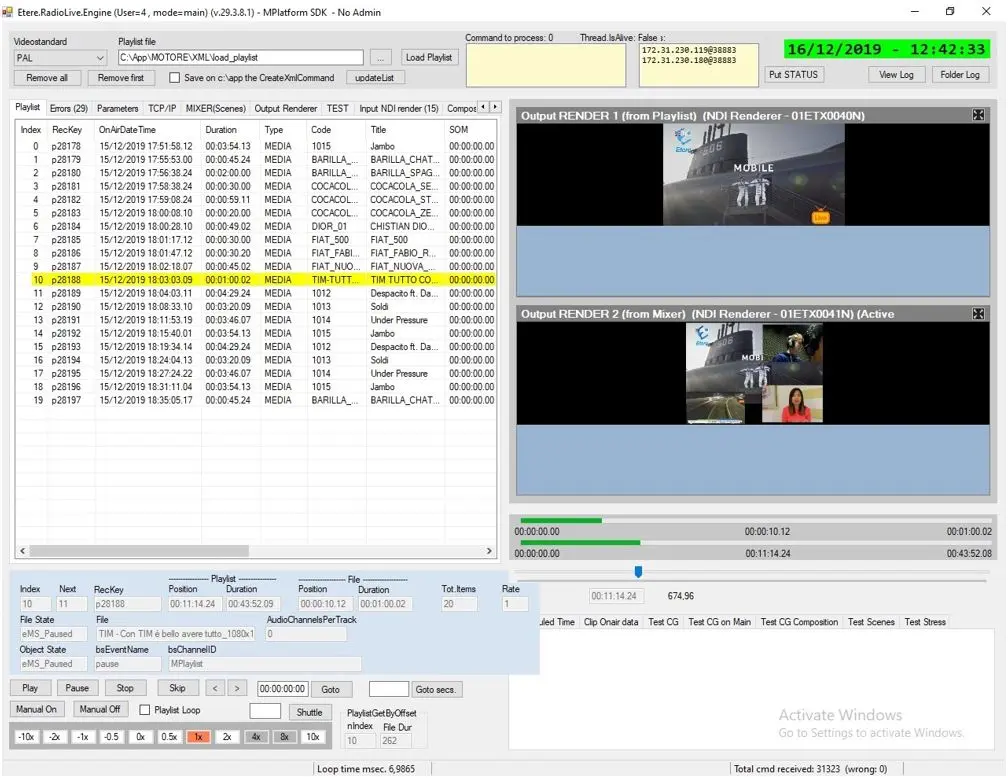This screenshot has height=779, width=1008.
Task: Toggle the Manual On button
Action: tap(37, 710)
